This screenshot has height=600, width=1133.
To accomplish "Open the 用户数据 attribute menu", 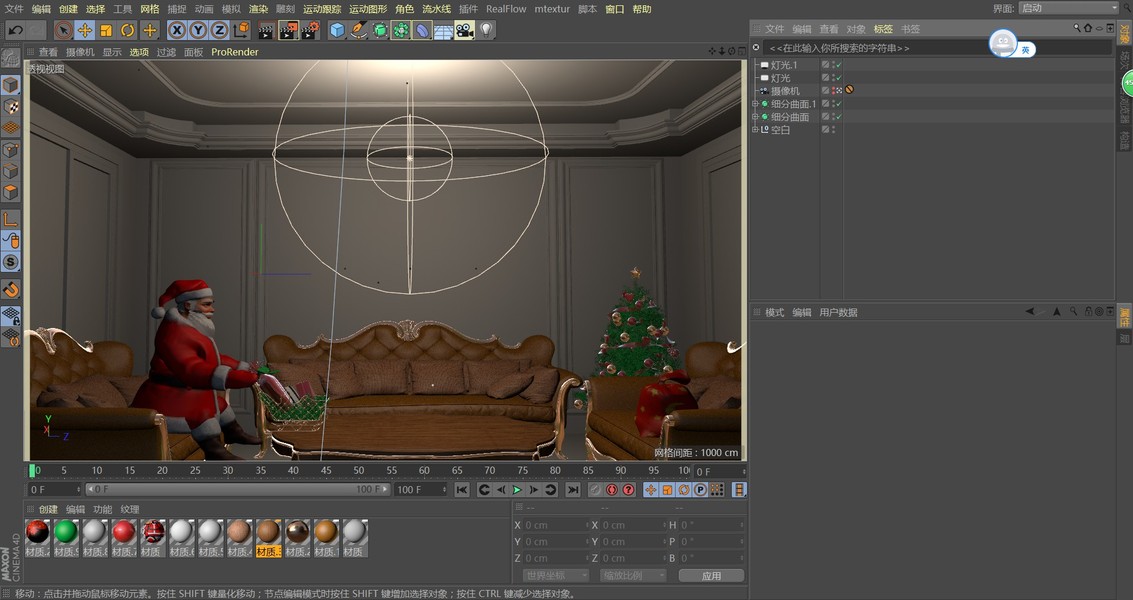I will click(x=838, y=312).
